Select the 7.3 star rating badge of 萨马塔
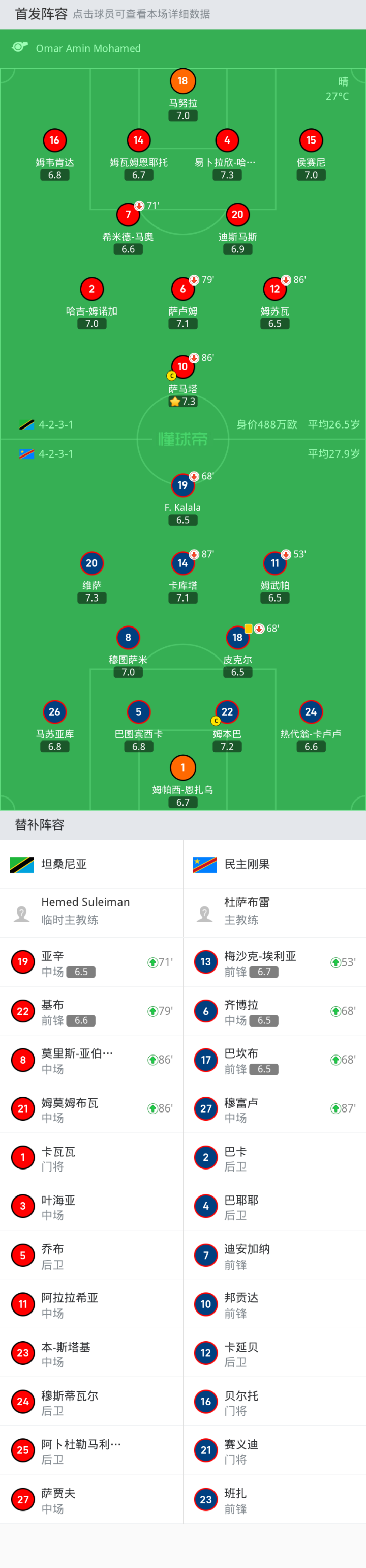This screenshot has width=366, height=1568. point(182,402)
